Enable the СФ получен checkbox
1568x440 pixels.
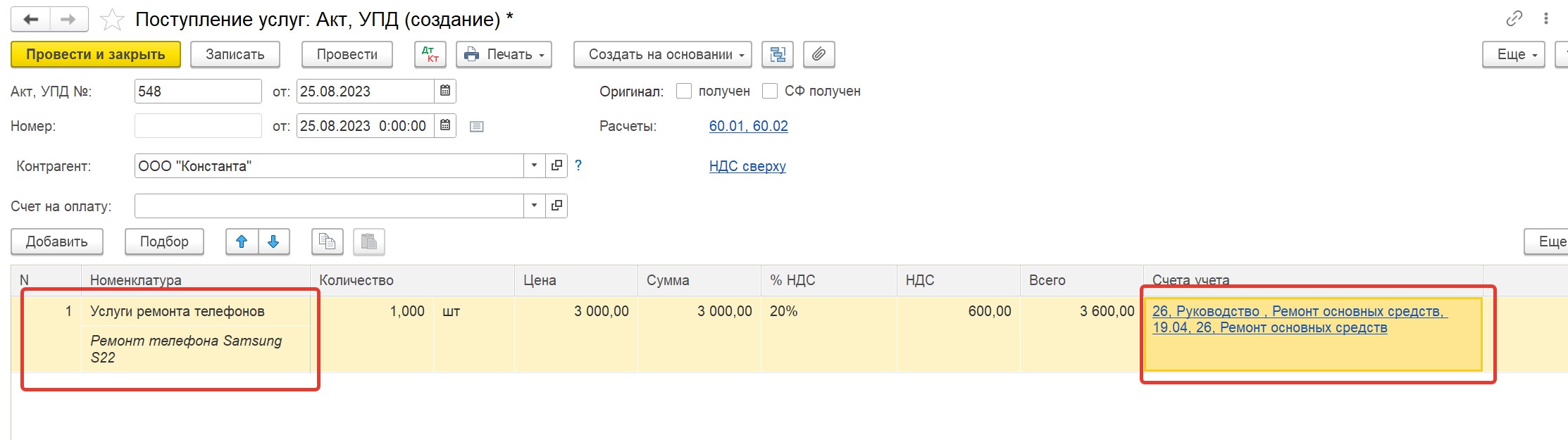pos(770,91)
